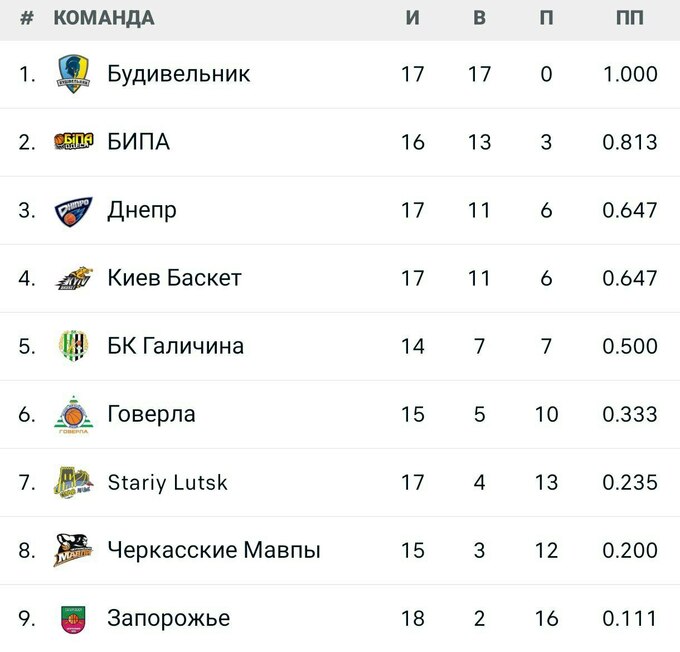
Task: Sort table by the И column header
Action: [x=413, y=18]
